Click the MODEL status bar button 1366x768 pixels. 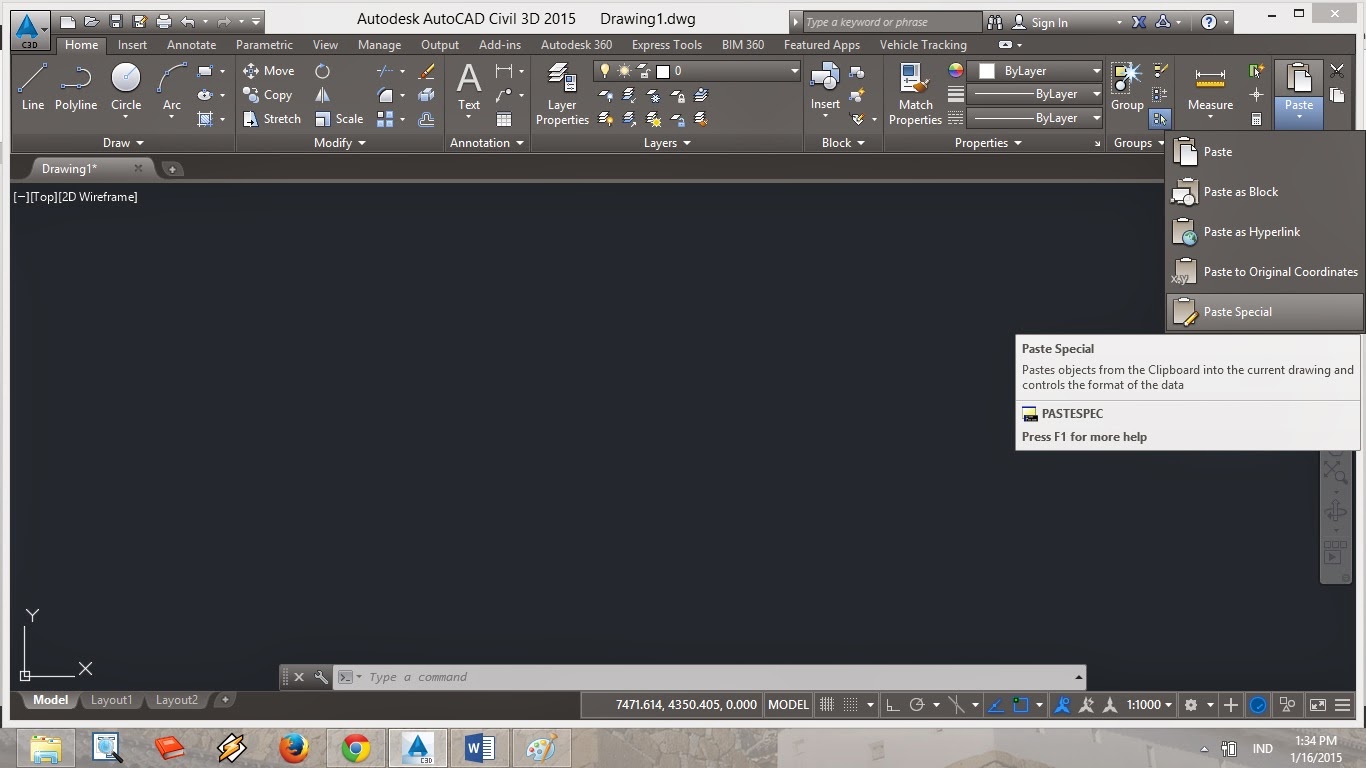[788, 705]
